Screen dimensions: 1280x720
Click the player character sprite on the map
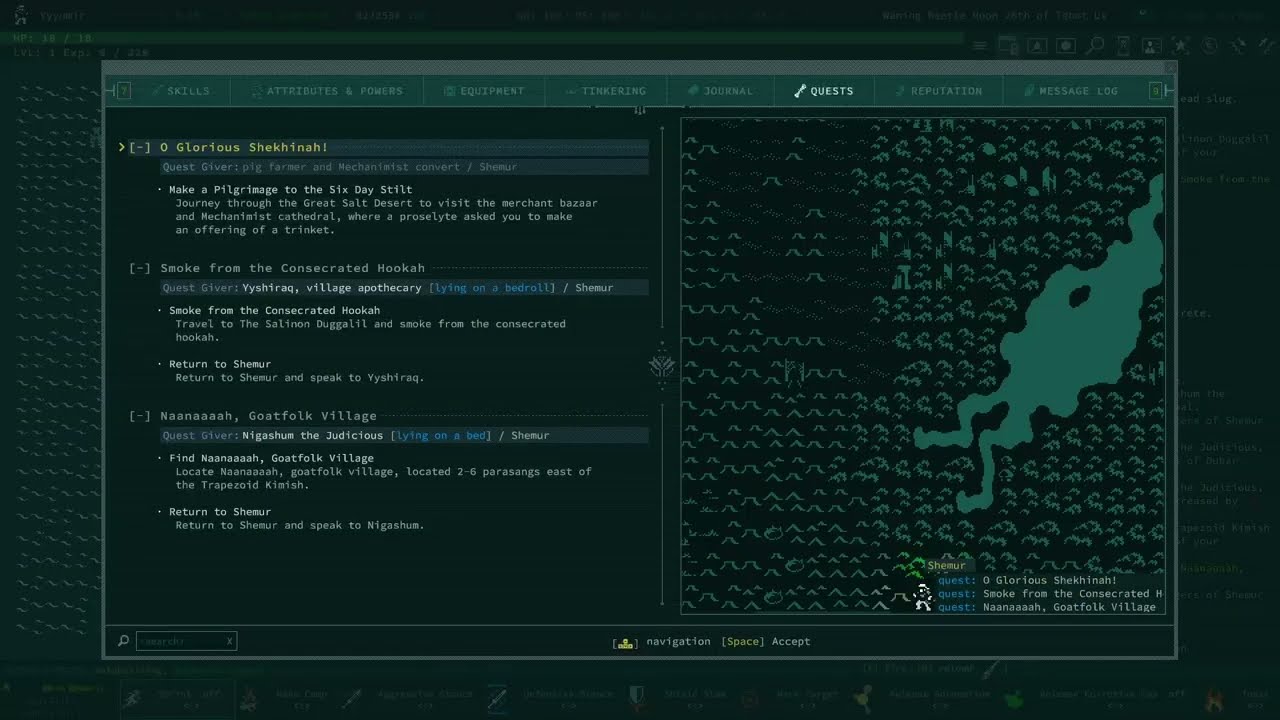923,598
